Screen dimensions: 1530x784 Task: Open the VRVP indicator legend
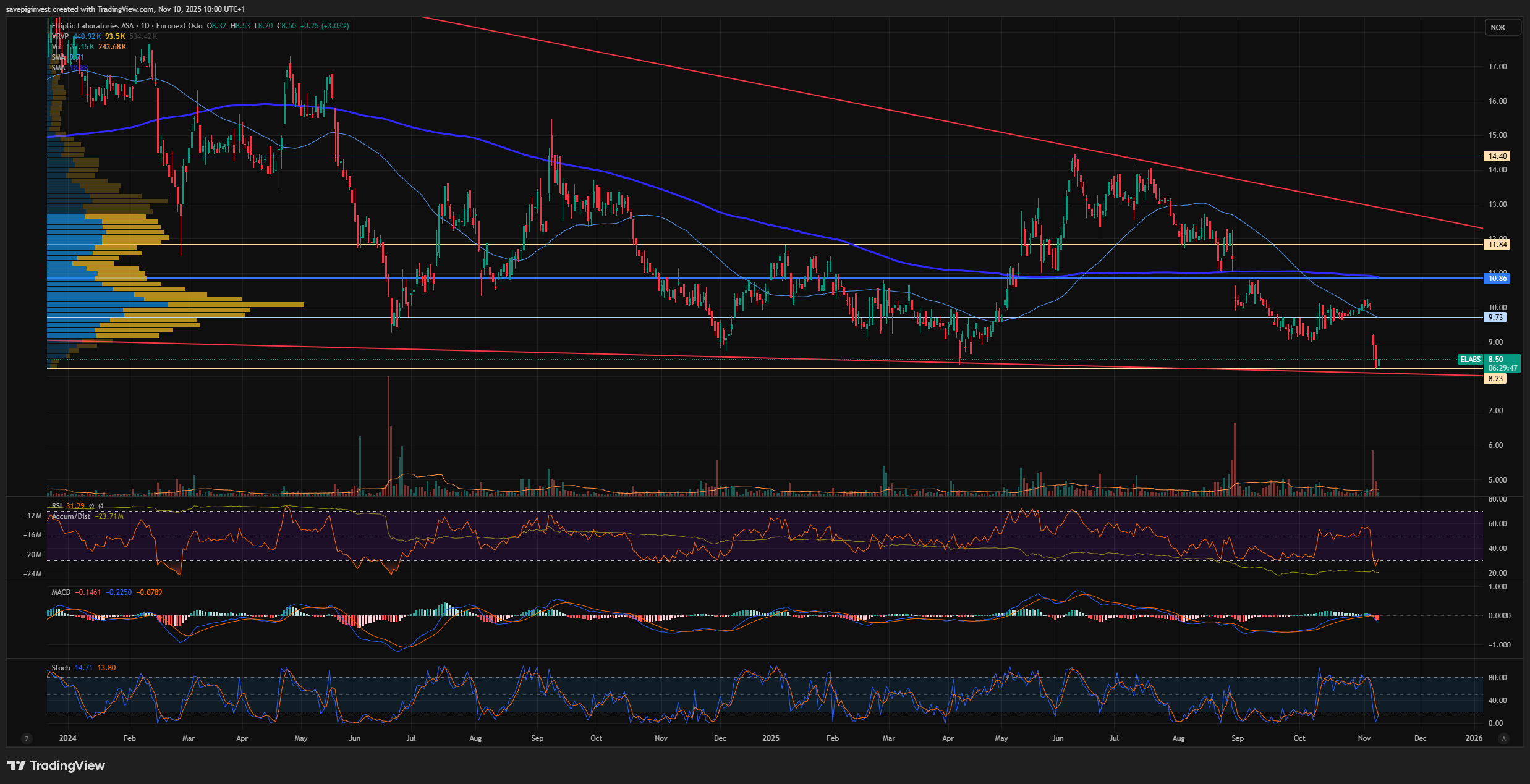(60, 36)
